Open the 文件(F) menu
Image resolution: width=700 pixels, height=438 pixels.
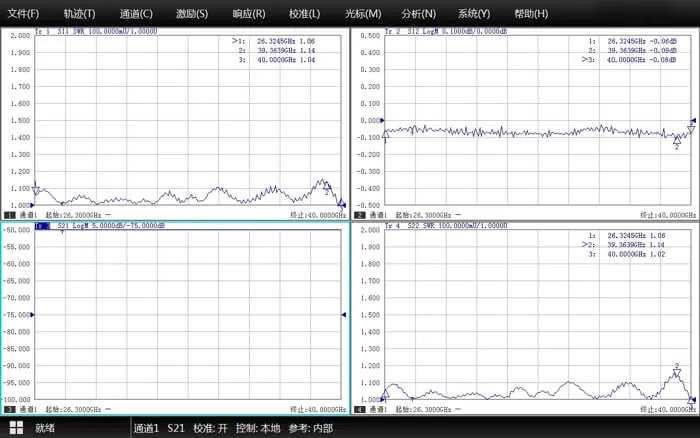pos(23,14)
